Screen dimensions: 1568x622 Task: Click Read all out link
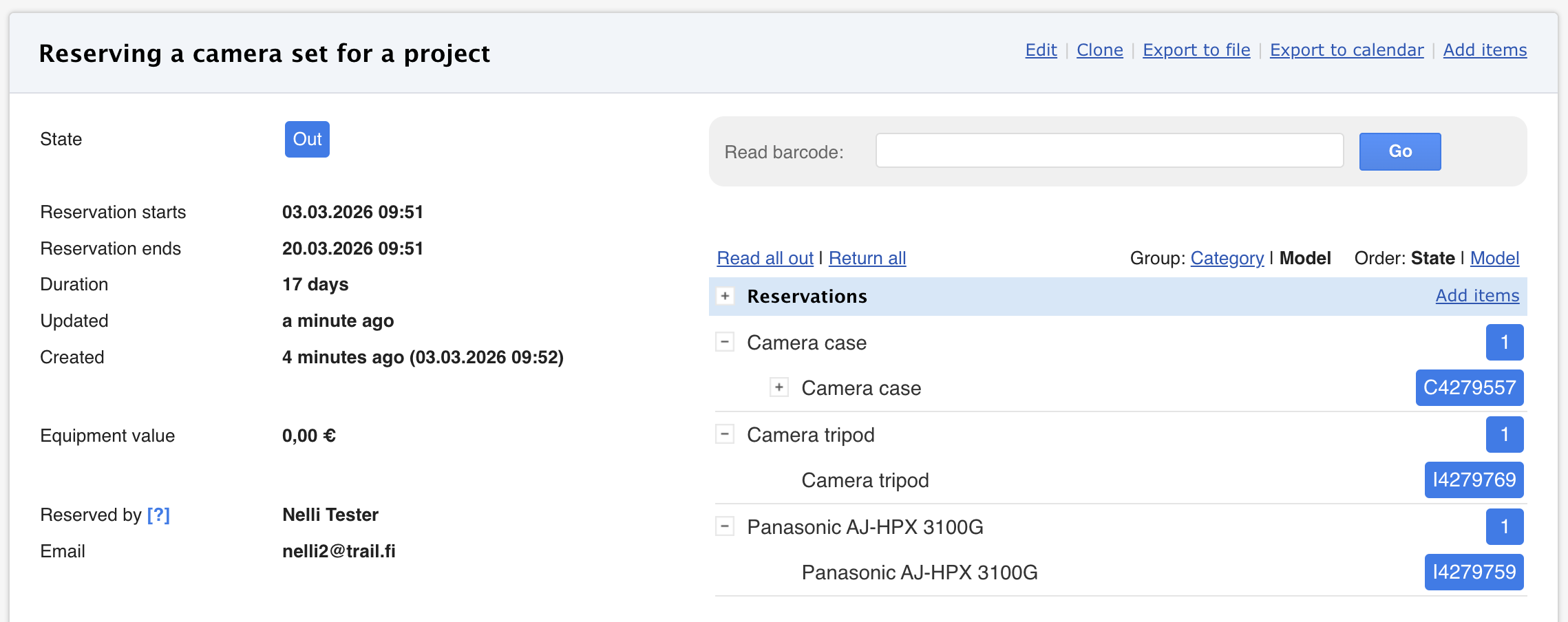(x=765, y=258)
